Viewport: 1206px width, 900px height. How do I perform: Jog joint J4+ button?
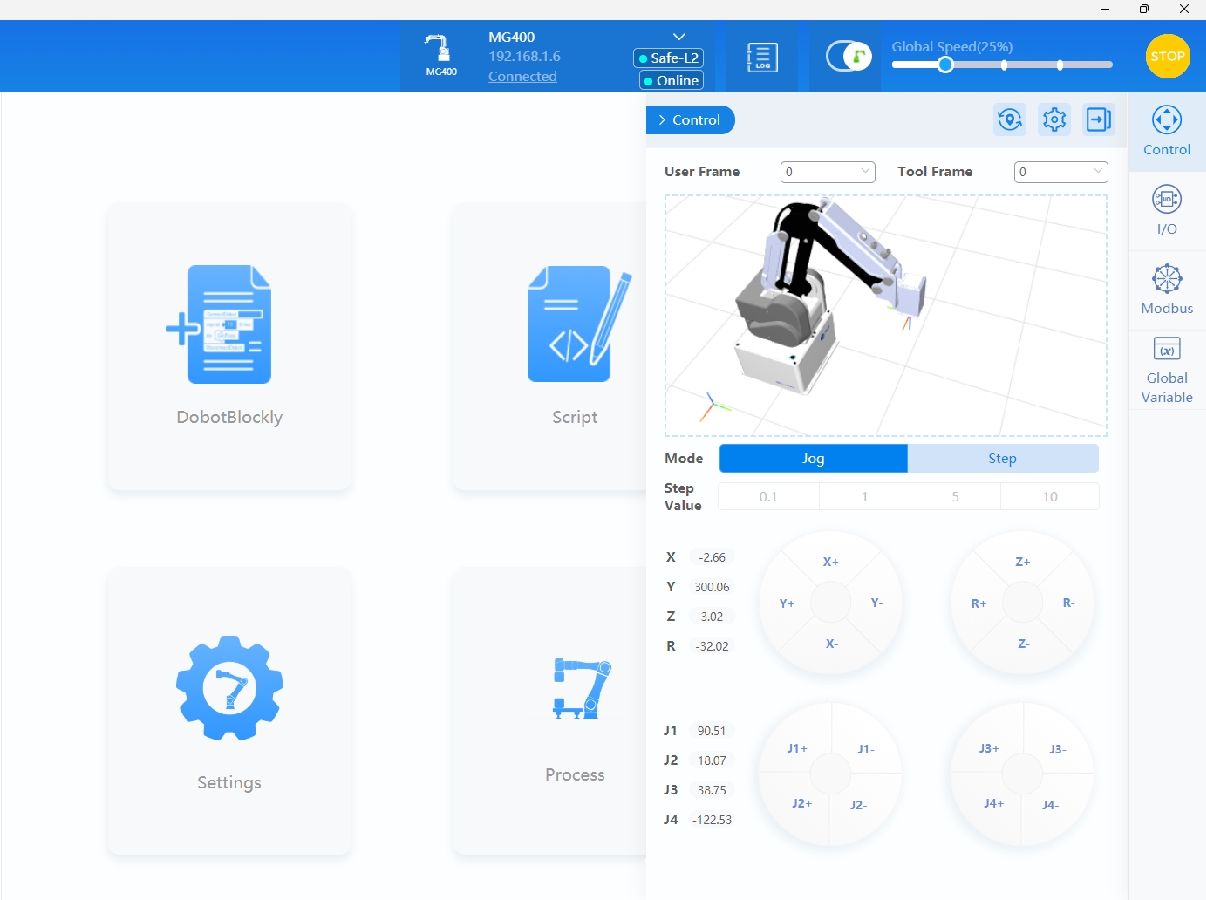pyautogui.click(x=993, y=803)
